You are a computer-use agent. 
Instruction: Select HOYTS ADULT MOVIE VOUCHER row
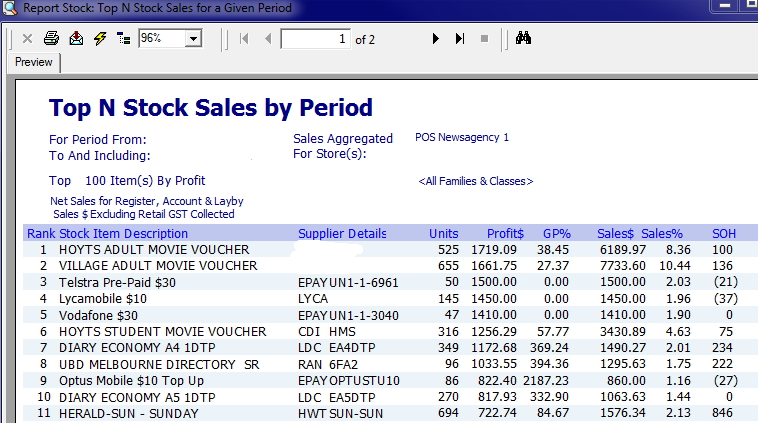click(390, 249)
